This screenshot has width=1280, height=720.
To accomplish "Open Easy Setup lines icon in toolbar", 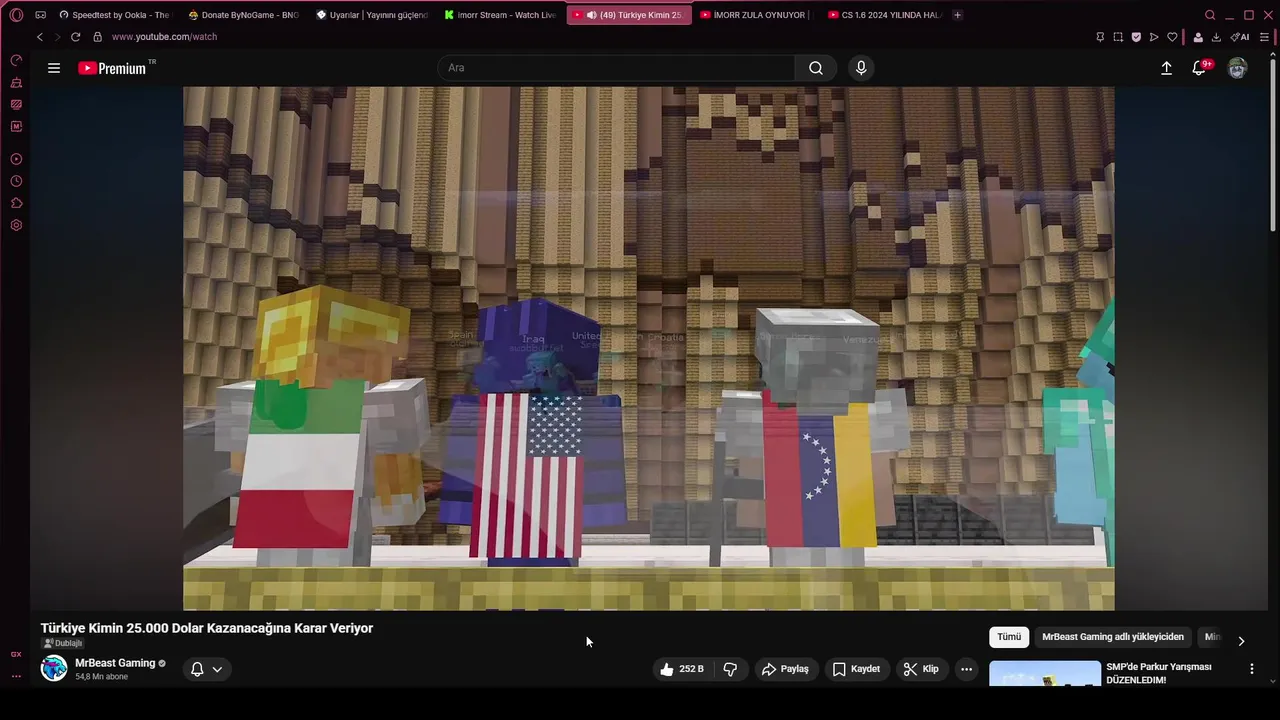I will coord(1265,37).
